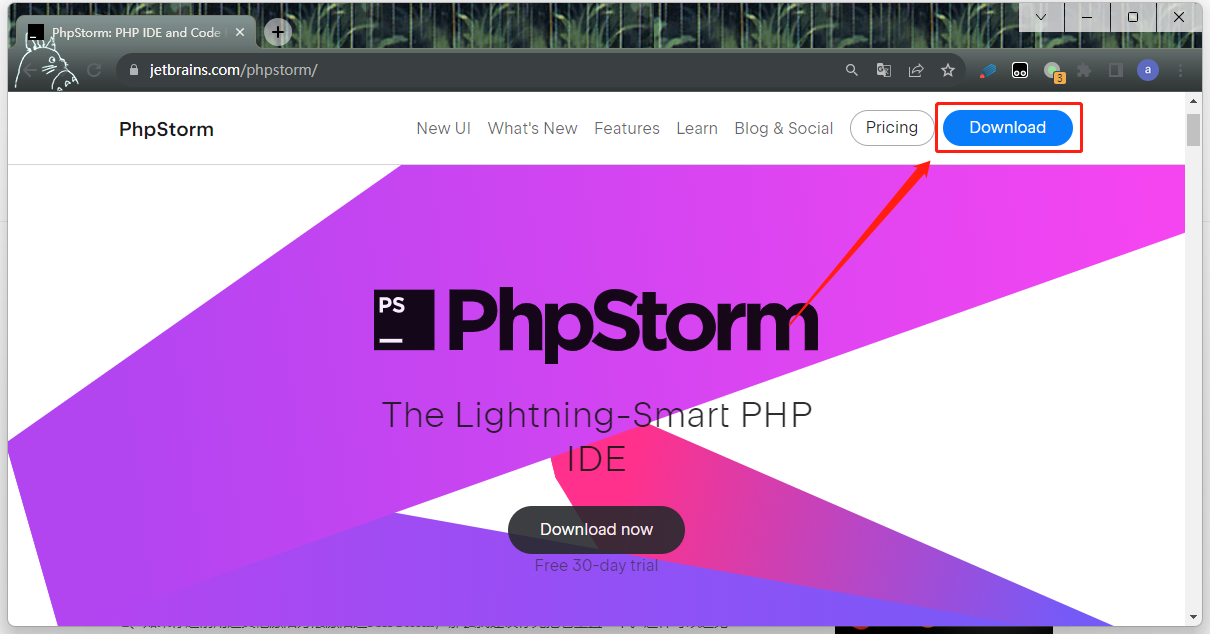Image resolution: width=1210 pixels, height=634 pixels.
Task: Click the share page icon
Action: pyautogui.click(x=915, y=70)
